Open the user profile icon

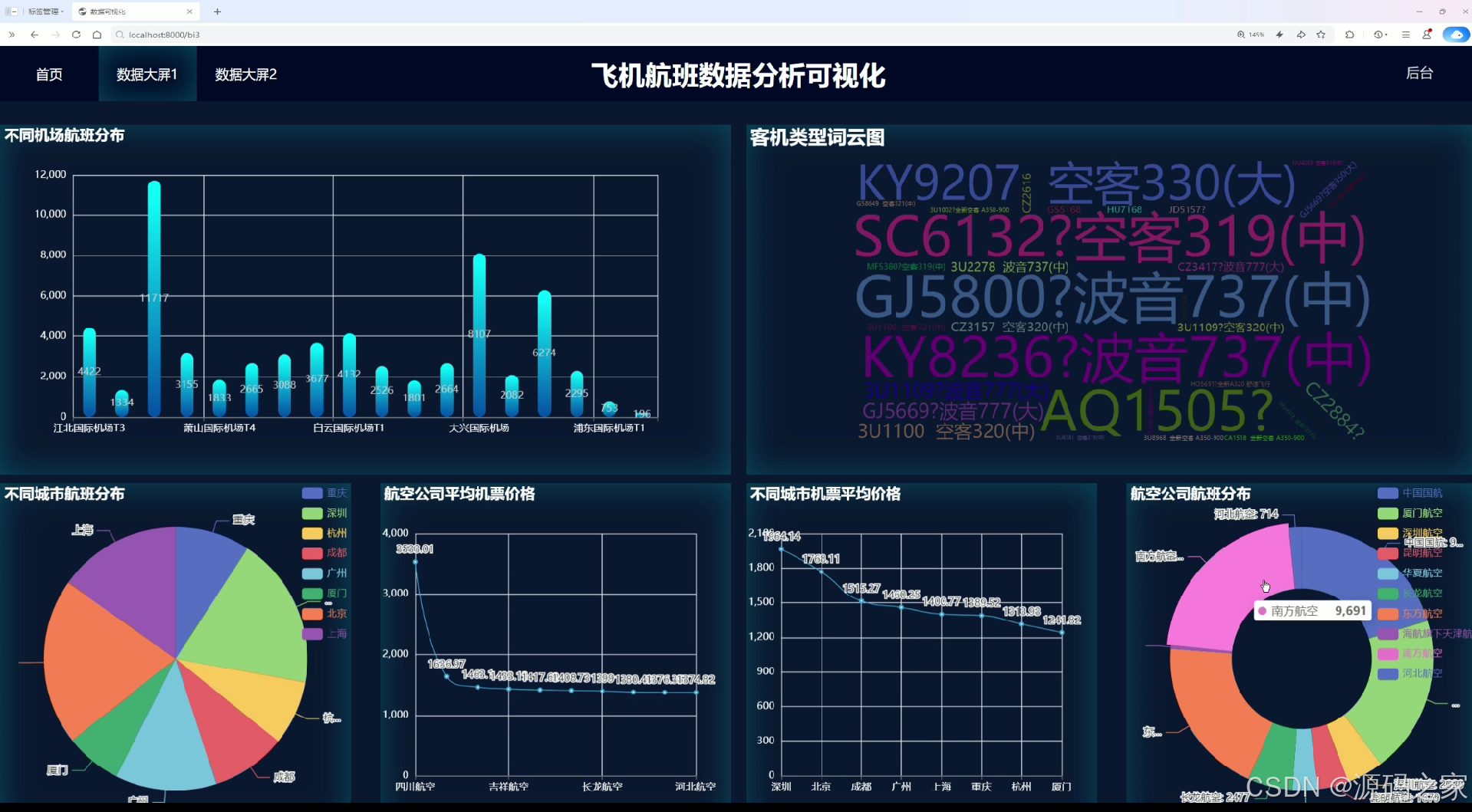click(1427, 35)
